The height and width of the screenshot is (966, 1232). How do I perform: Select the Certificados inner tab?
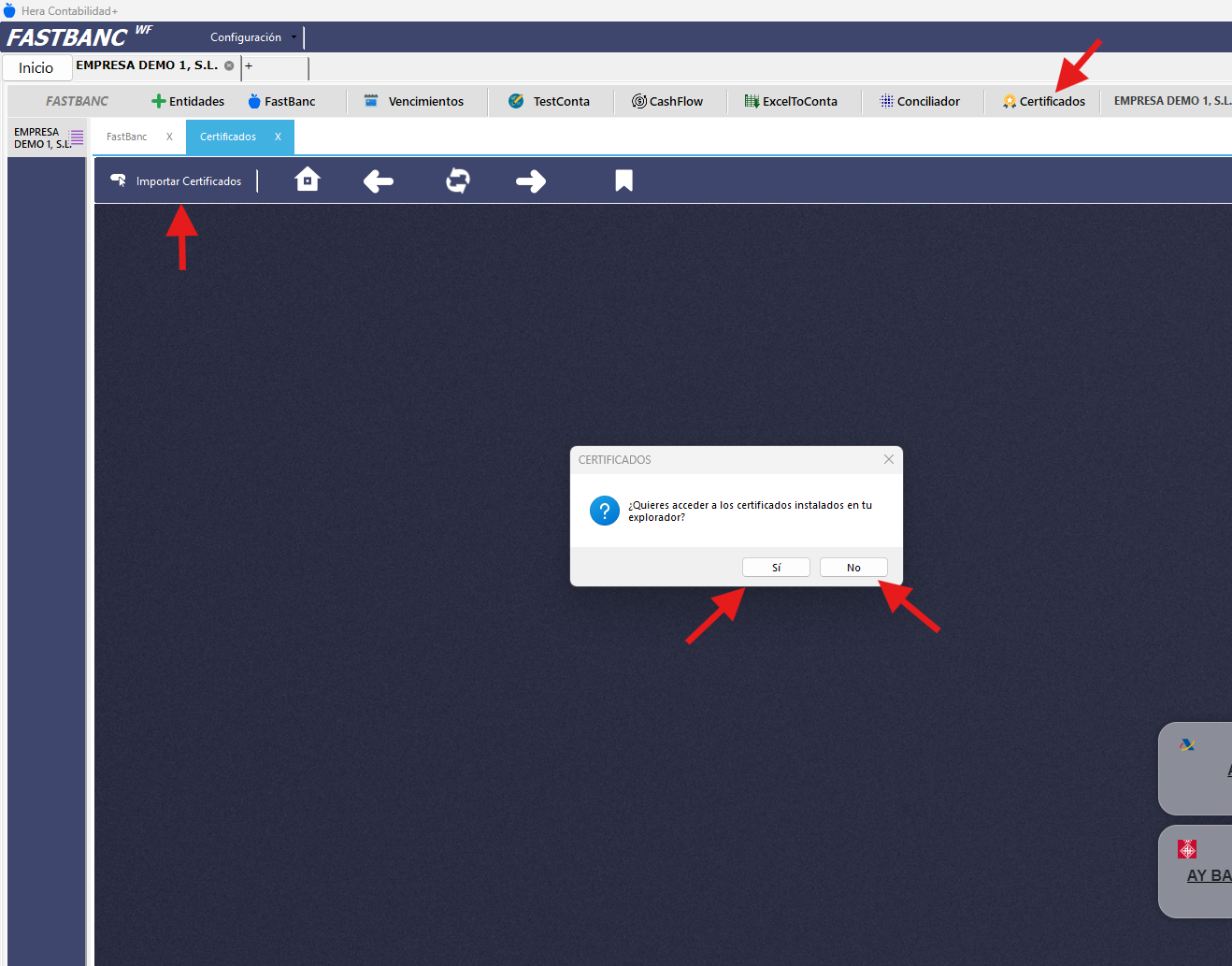228,137
